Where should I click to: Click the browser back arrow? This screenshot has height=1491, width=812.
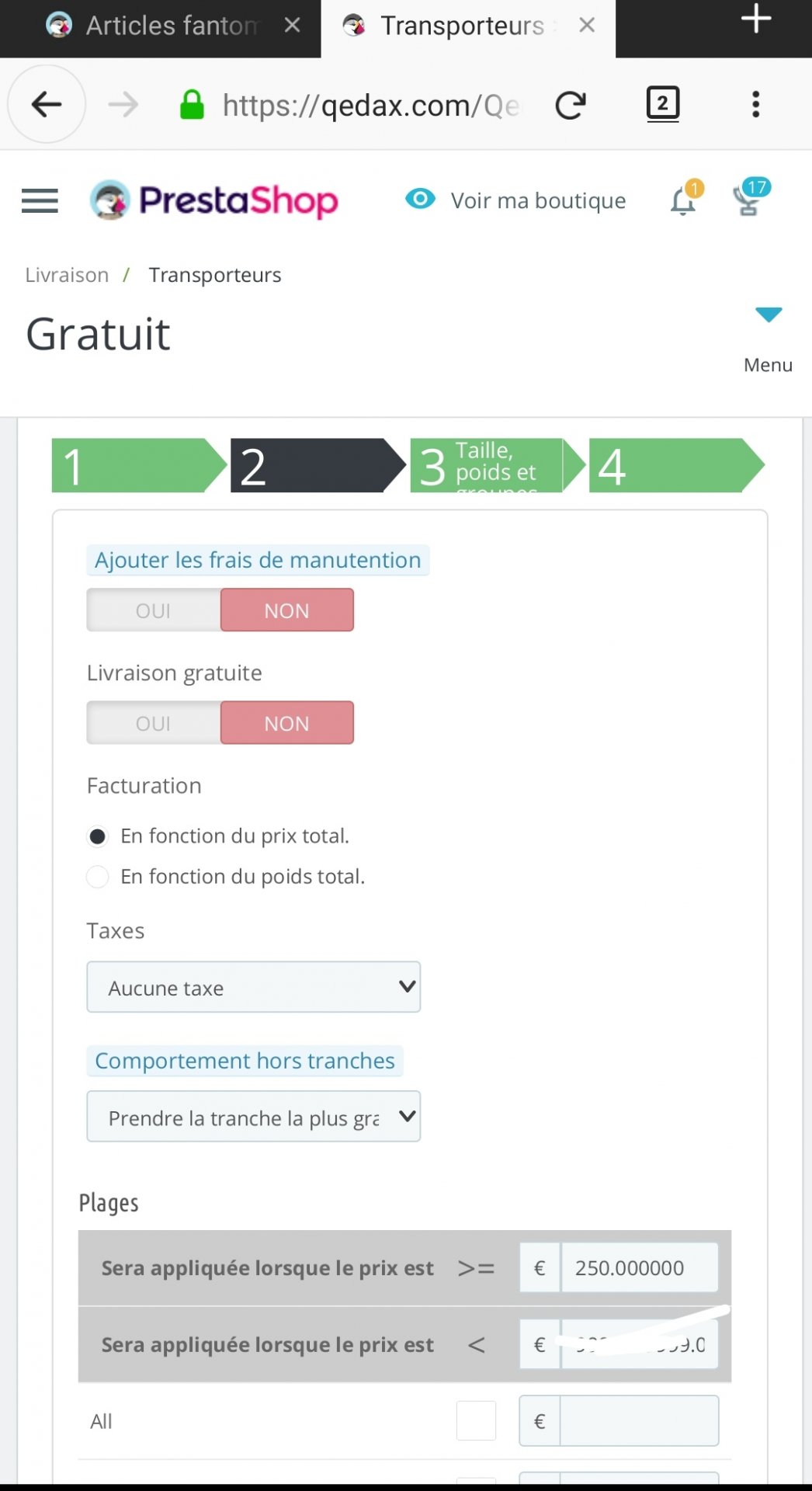[x=47, y=104]
